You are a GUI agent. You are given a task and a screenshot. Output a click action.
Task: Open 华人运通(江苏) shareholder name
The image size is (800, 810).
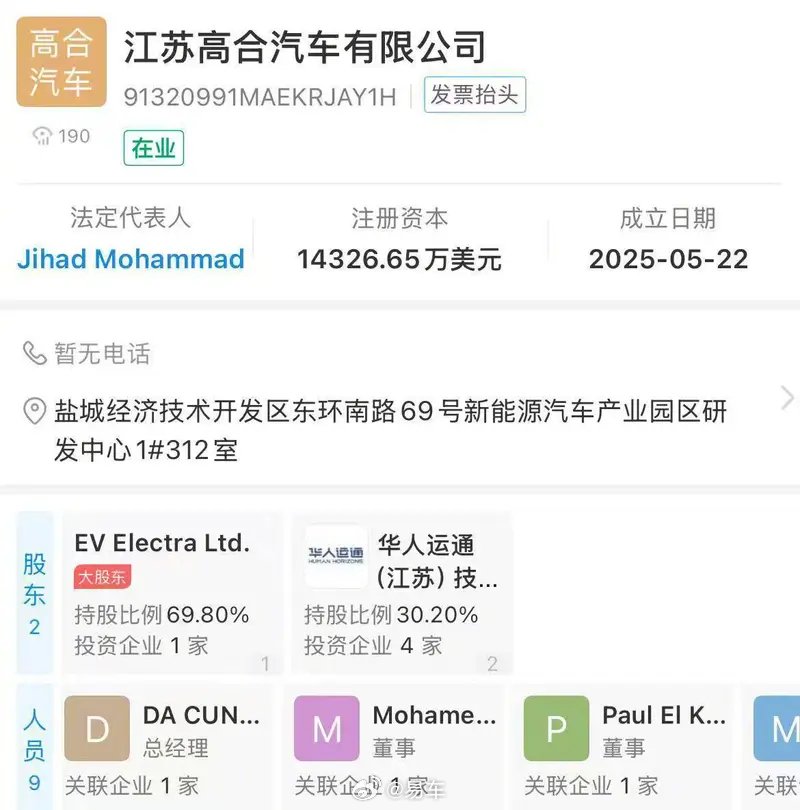pos(437,561)
